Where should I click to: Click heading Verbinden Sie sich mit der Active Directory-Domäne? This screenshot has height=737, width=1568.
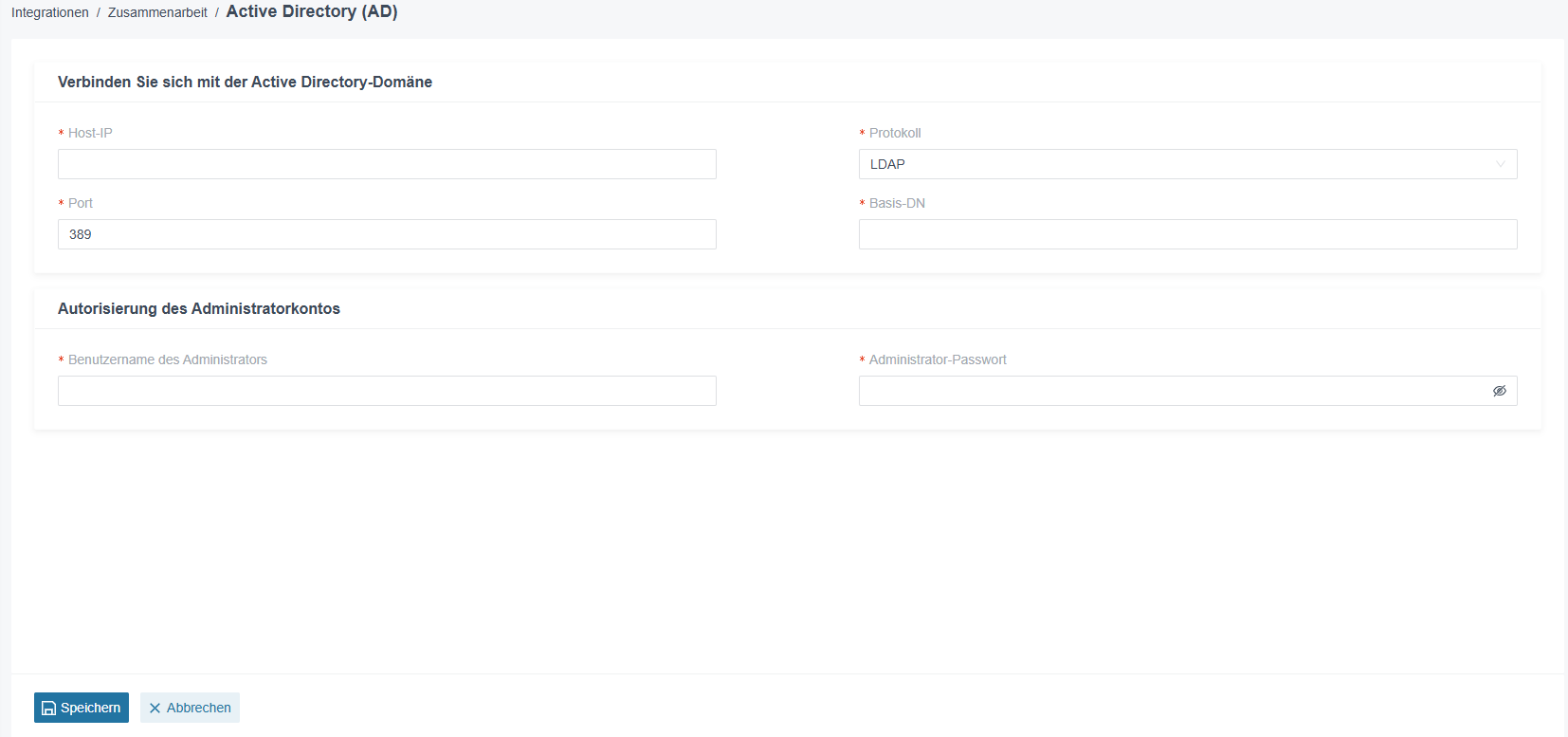[245, 82]
